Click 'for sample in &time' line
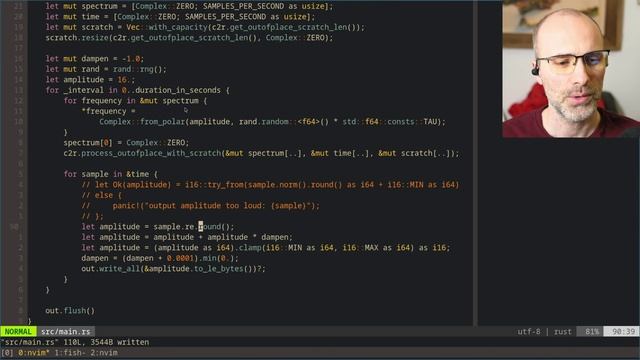The height and width of the screenshot is (360, 640). [110, 174]
